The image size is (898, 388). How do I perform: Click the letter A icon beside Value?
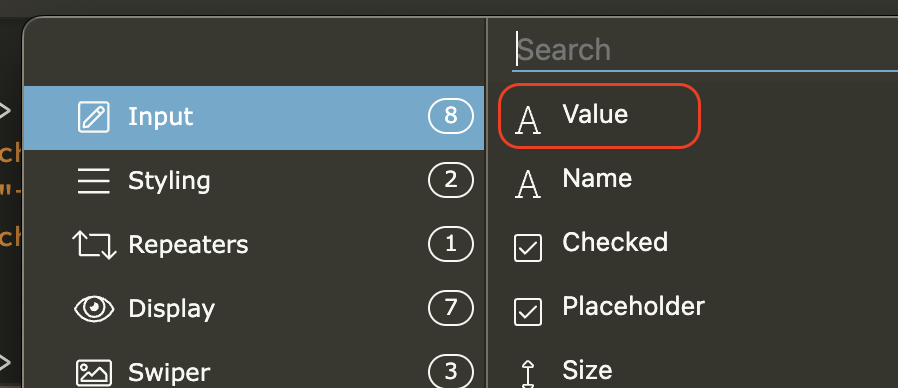[527, 121]
